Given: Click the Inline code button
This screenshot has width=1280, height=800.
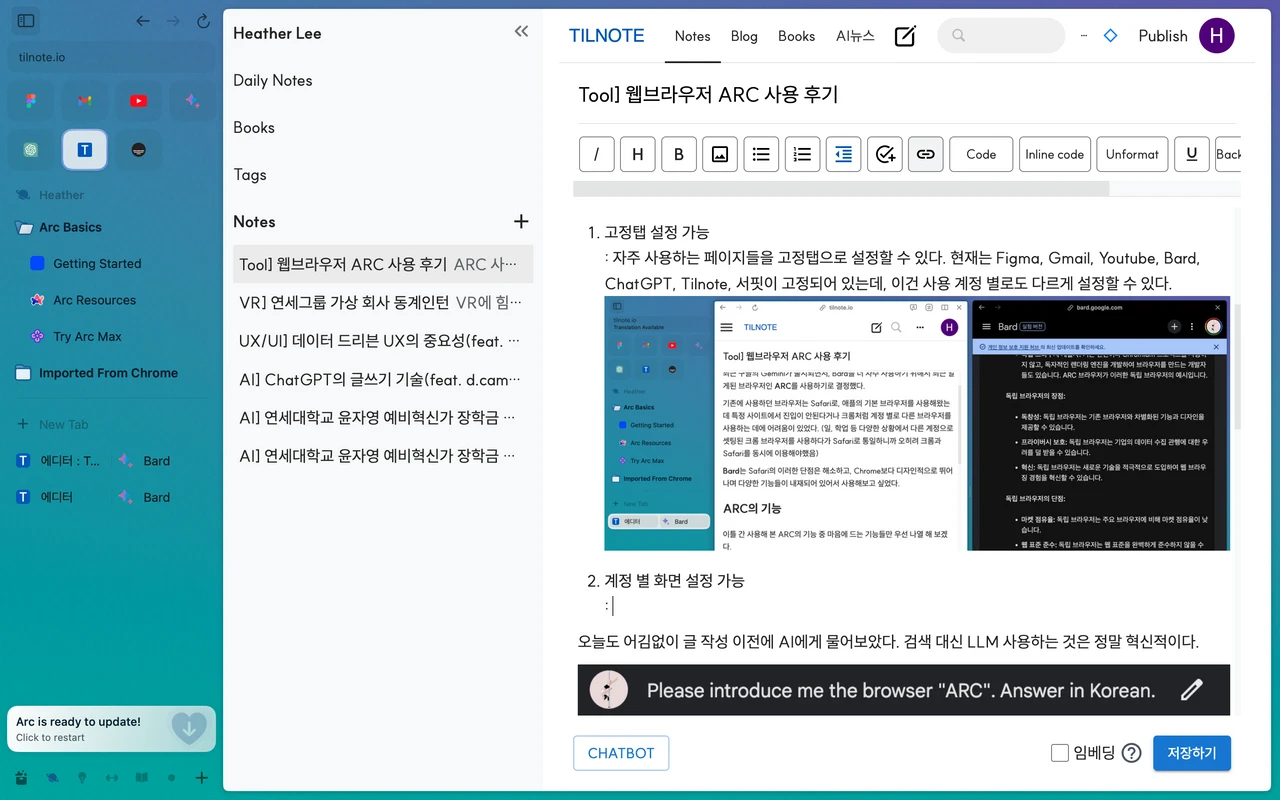Looking at the screenshot, I should [1054, 154].
